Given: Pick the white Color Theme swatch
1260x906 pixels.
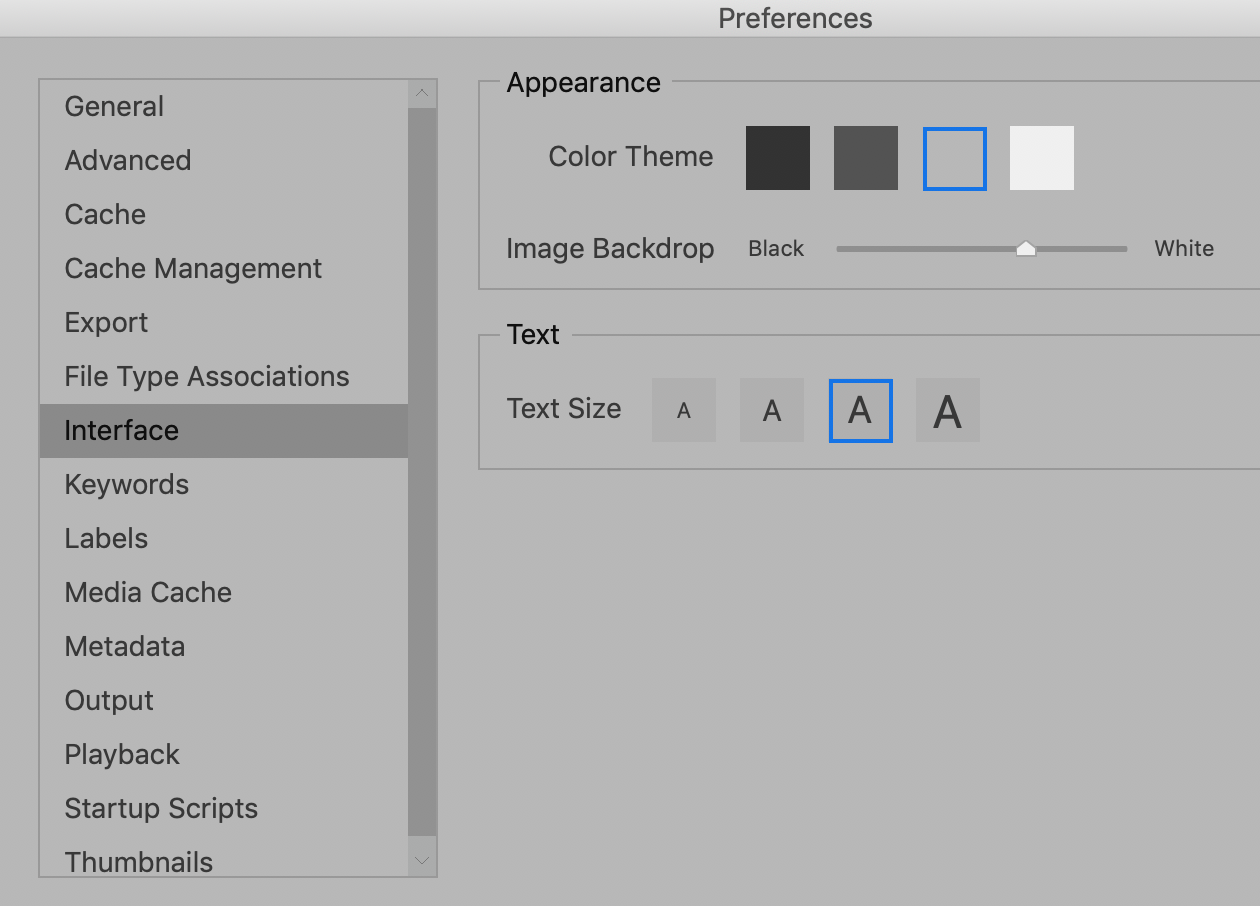Looking at the screenshot, I should 1041,158.
